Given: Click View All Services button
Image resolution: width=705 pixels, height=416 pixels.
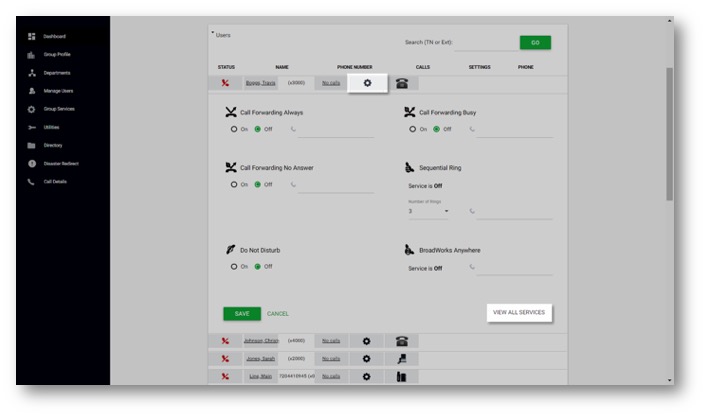Looking at the screenshot, I should point(519,313).
